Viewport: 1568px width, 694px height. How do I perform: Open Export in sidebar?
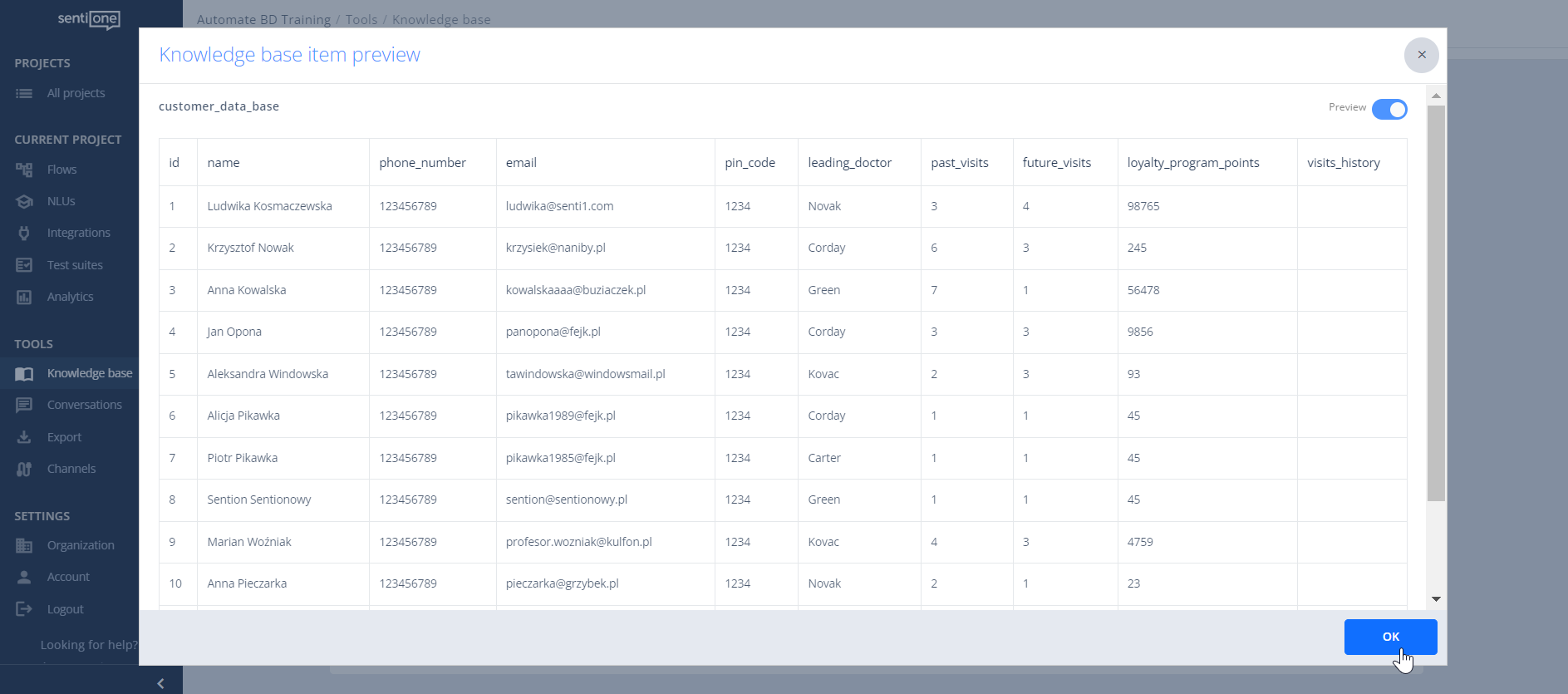coord(64,437)
